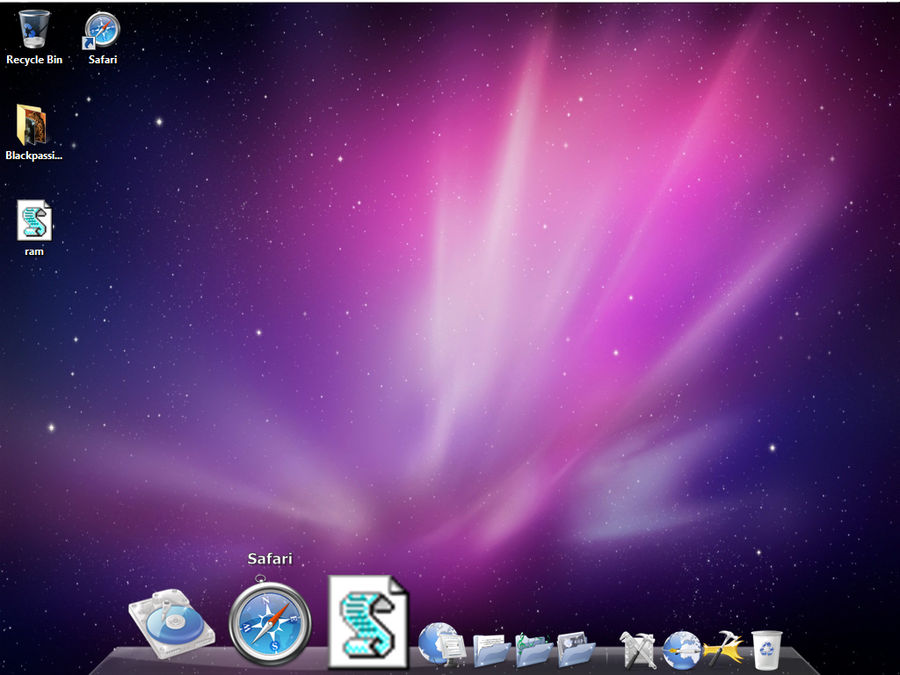This screenshot has width=900, height=675.
Task: Open the wrench and ruler utilities icon in dock
Action: coord(638,649)
